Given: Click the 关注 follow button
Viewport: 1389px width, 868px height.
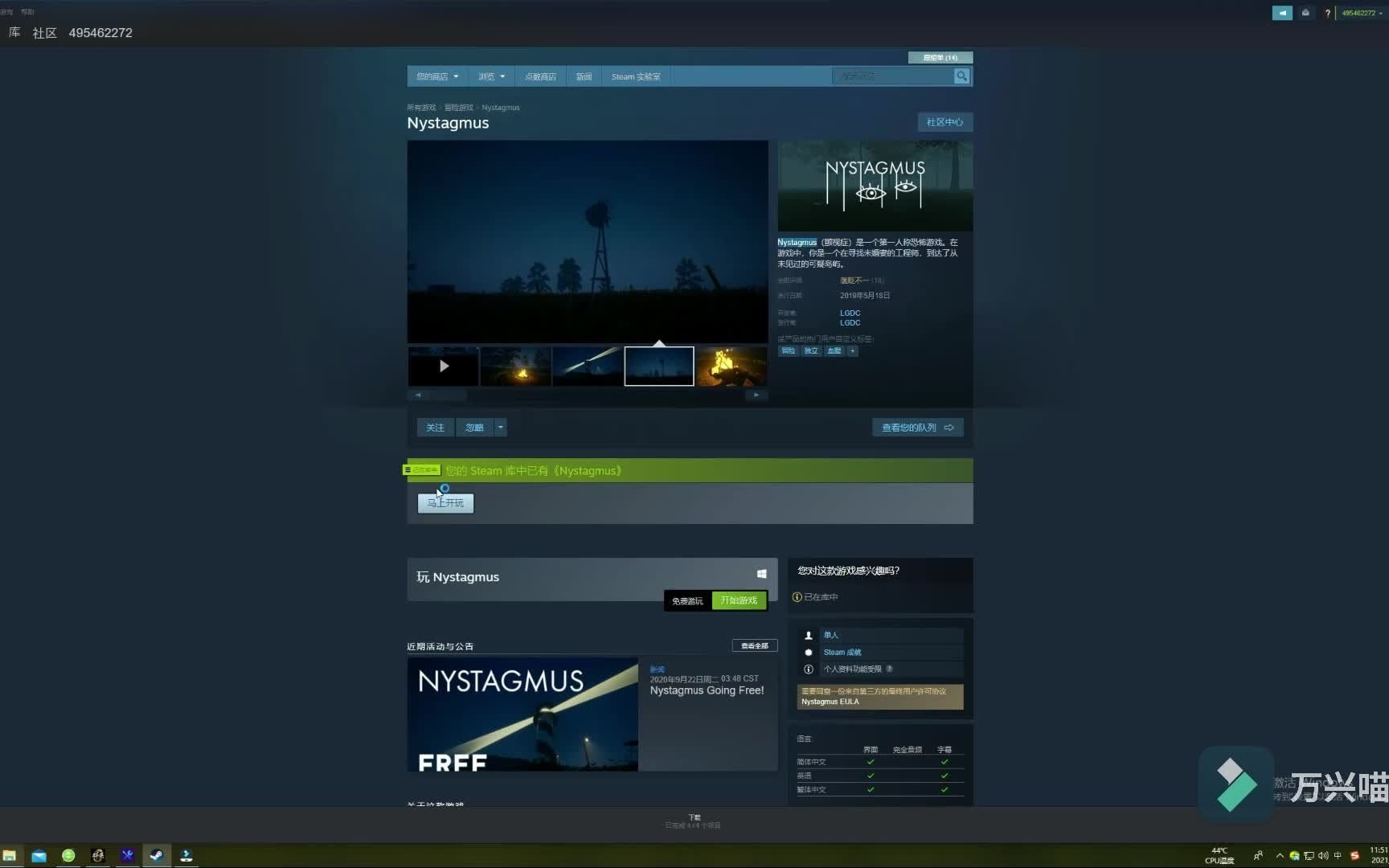Looking at the screenshot, I should [x=435, y=428].
